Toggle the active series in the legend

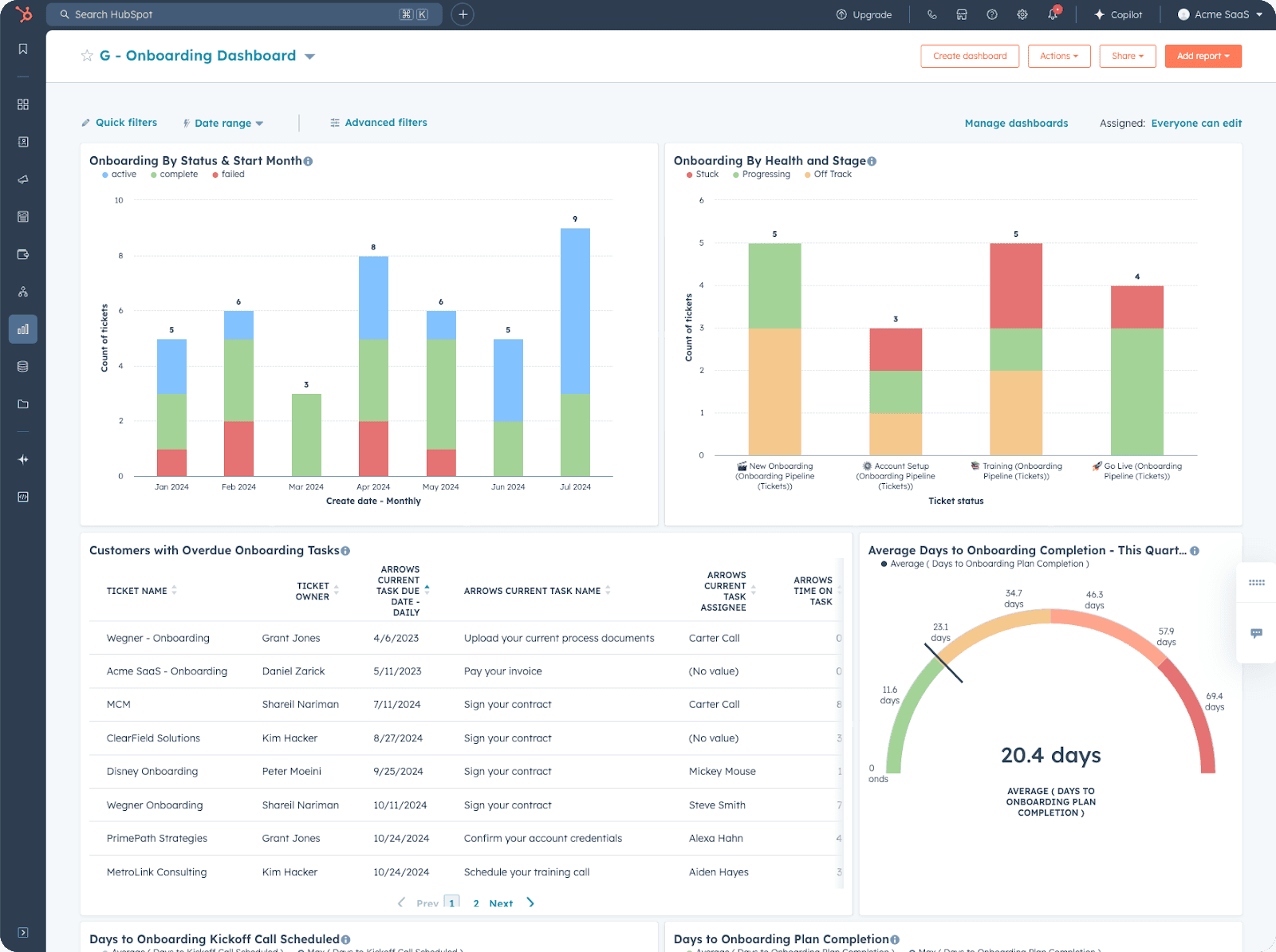click(119, 175)
